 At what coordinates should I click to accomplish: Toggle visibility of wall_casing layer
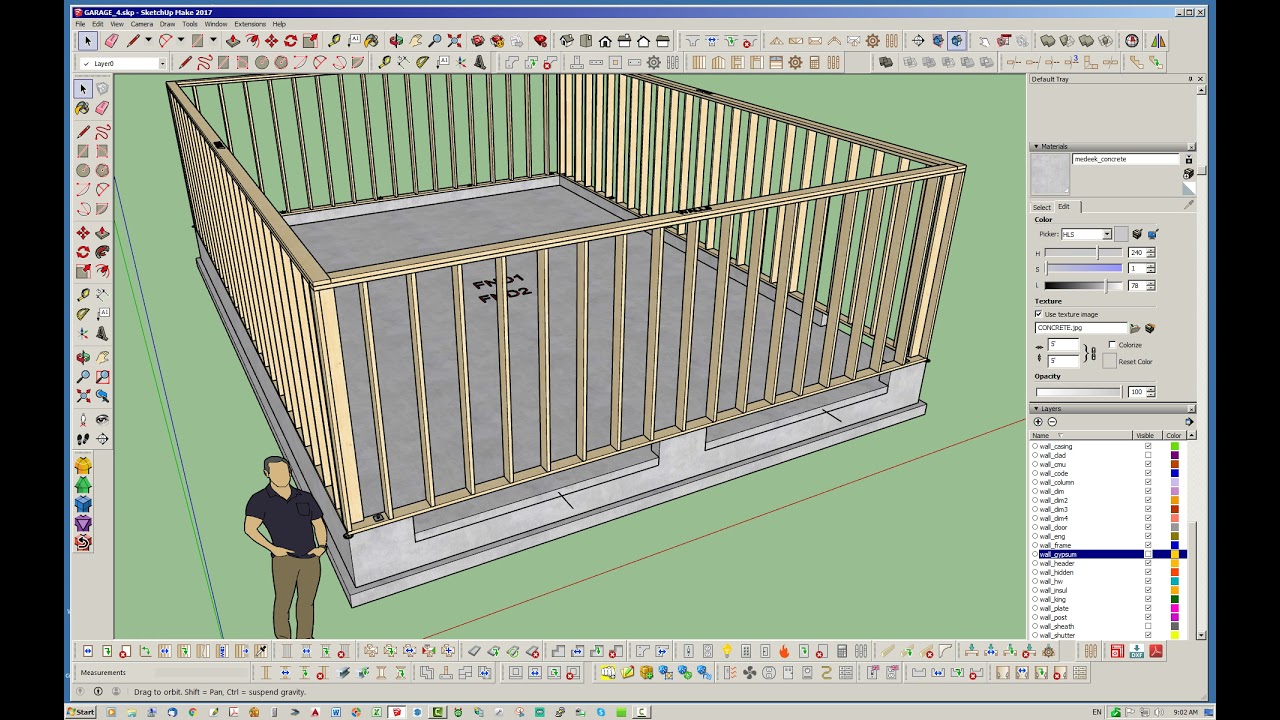click(x=1148, y=447)
